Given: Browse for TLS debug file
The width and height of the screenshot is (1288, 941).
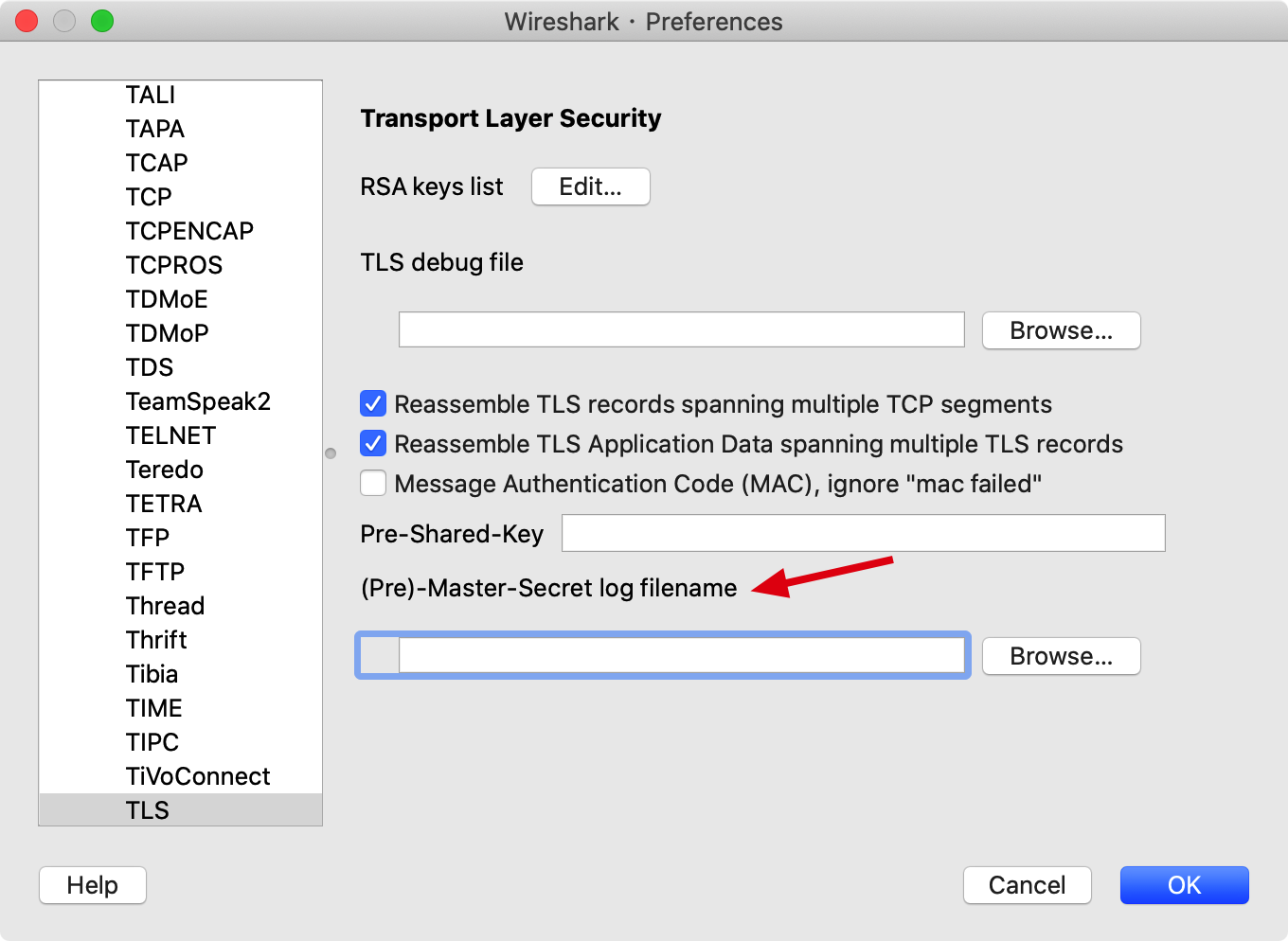Looking at the screenshot, I should click(x=1062, y=330).
